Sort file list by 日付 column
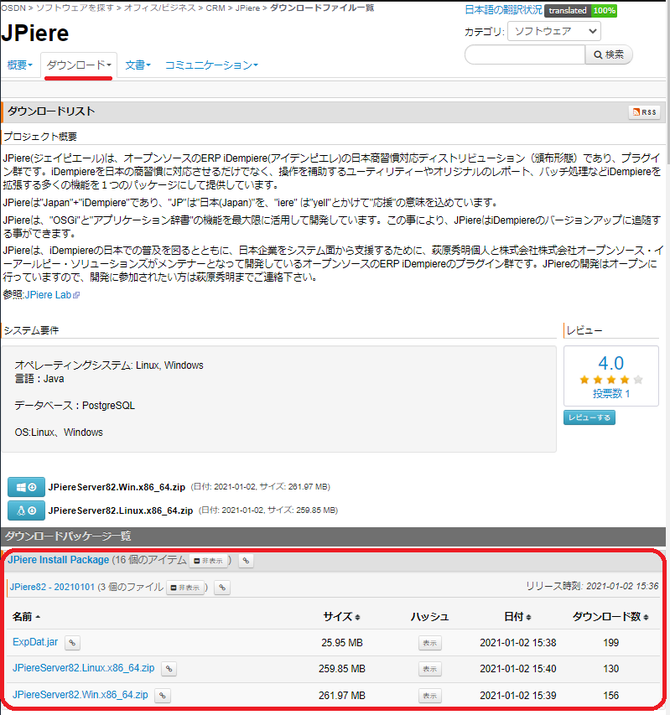The image size is (670, 715). point(517,617)
